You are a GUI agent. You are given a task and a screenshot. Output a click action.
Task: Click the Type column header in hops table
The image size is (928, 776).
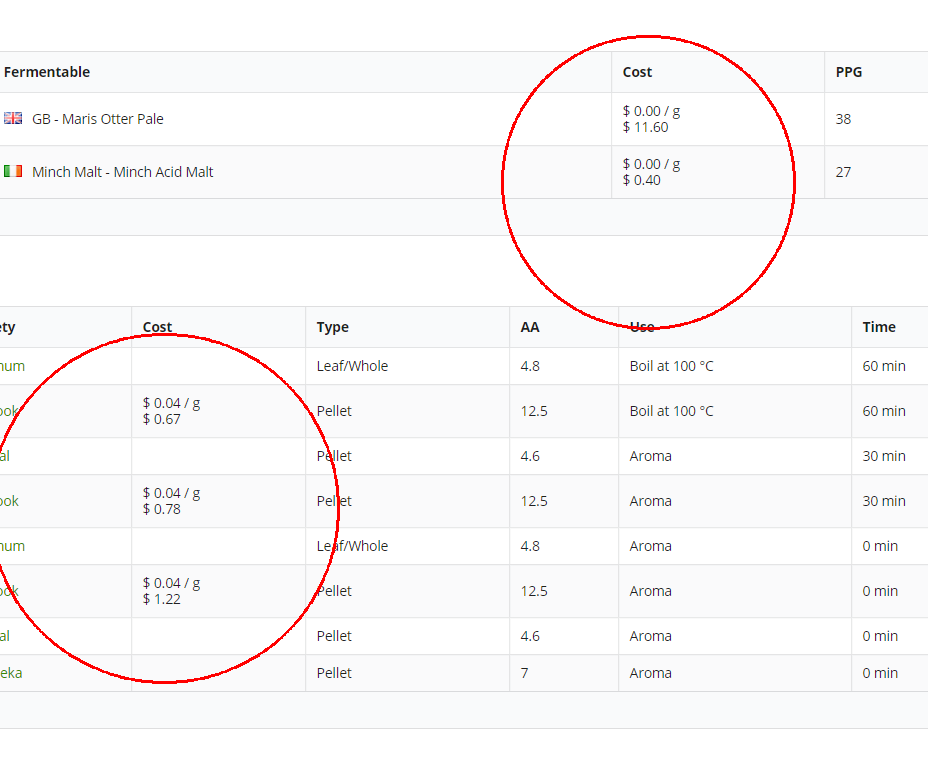point(332,327)
